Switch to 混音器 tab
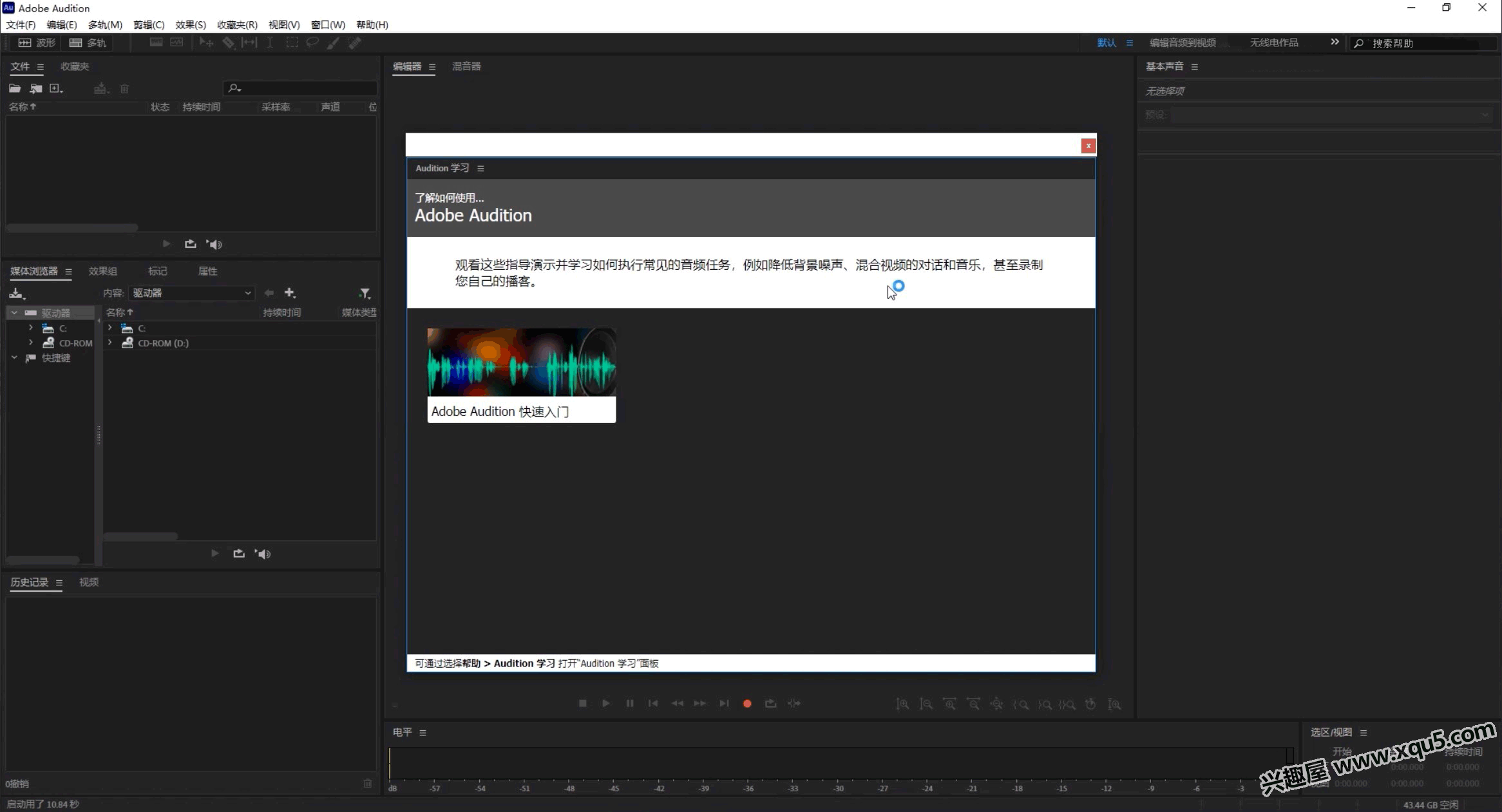The height and width of the screenshot is (812, 1502). tap(466, 66)
